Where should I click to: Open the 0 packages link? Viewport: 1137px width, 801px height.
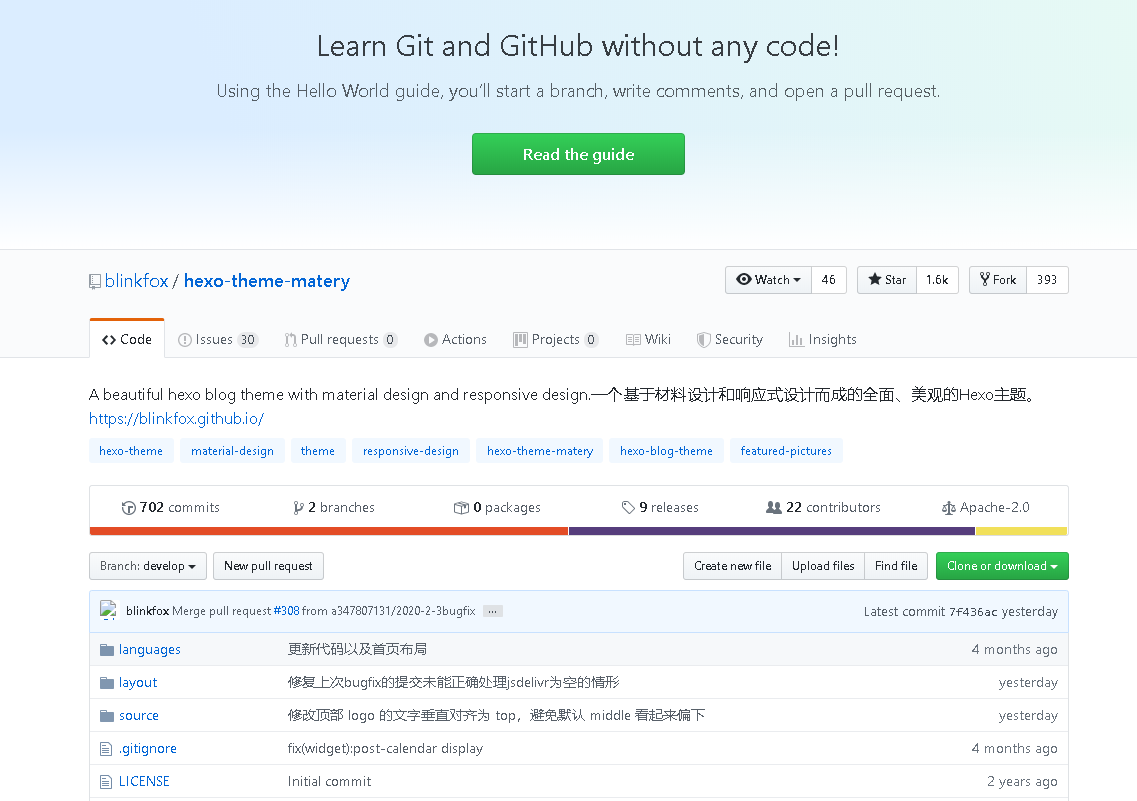[x=497, y=507]
